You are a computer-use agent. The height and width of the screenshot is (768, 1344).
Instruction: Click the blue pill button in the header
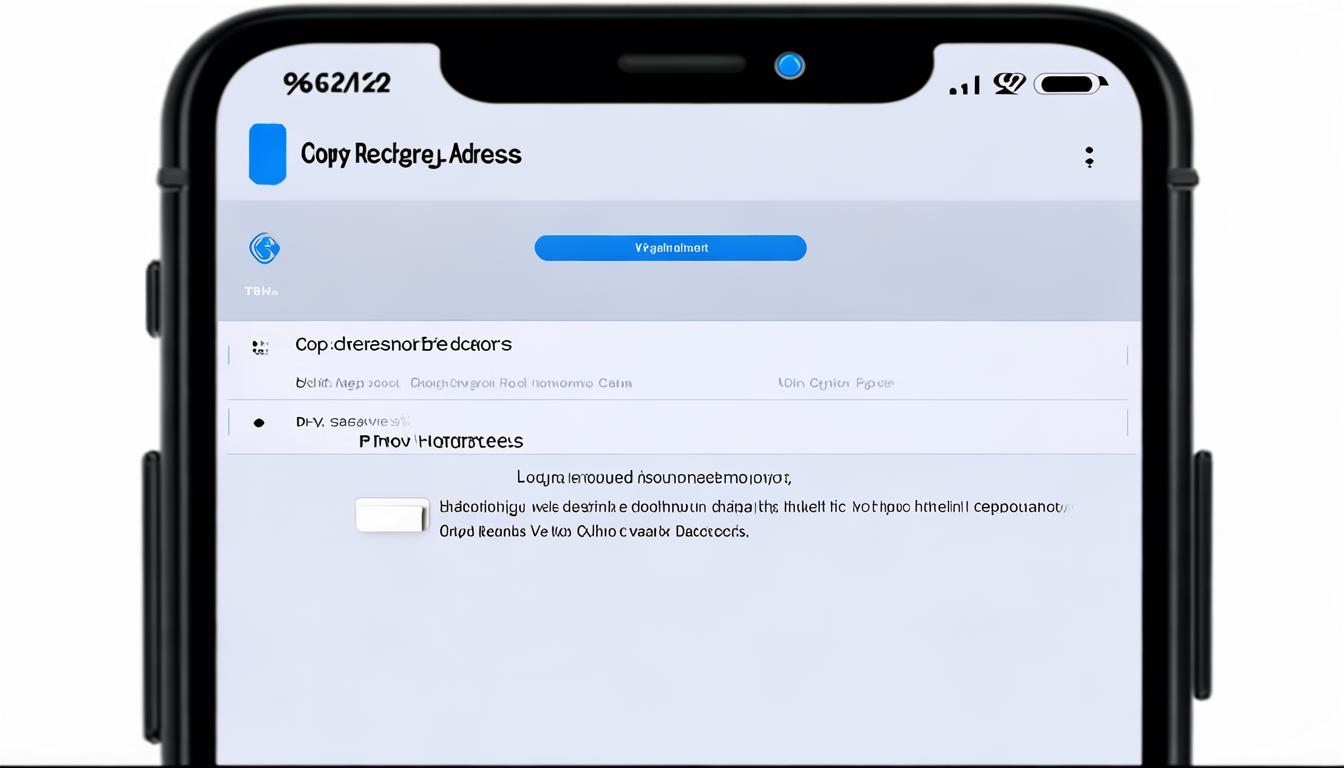pyautogui.click(x=670, y=248)
